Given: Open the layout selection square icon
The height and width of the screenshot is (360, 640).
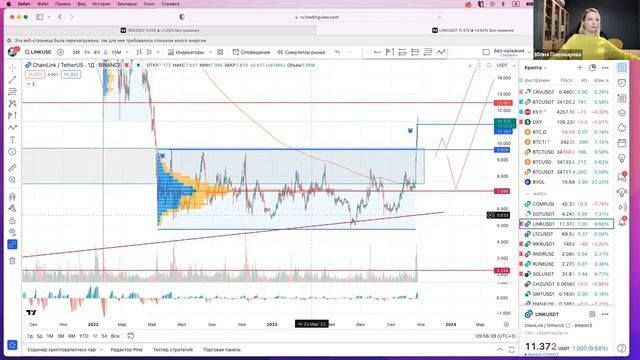Looking at the screenshot, I should click(x=486, y=52).
